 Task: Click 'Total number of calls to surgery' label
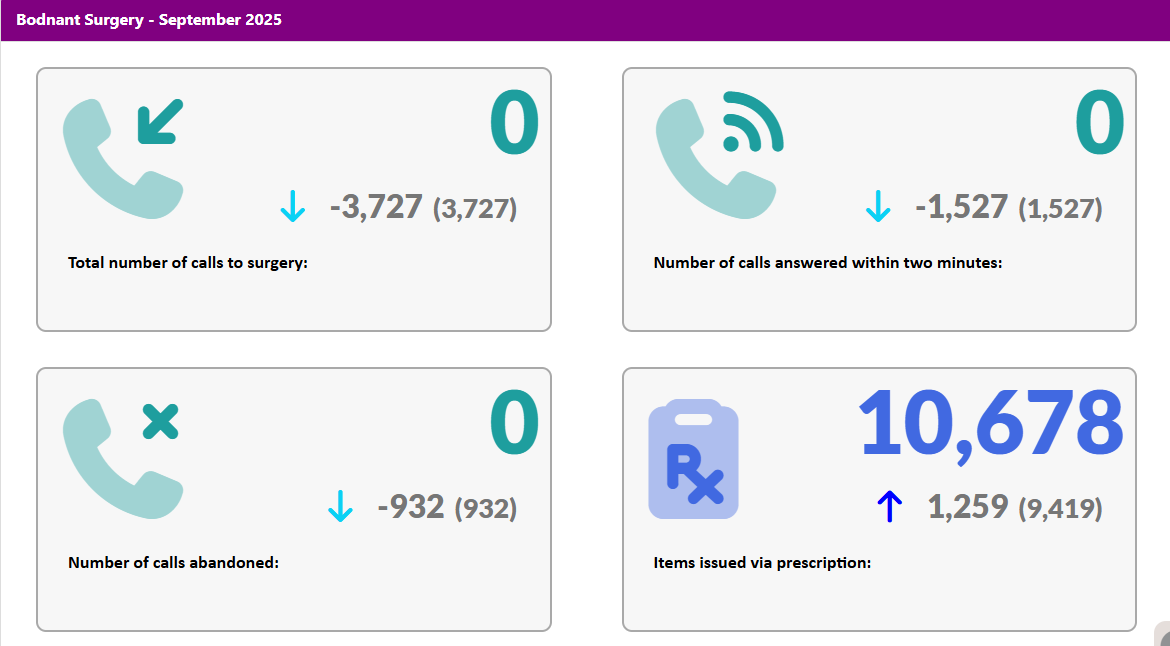point(188,263)
